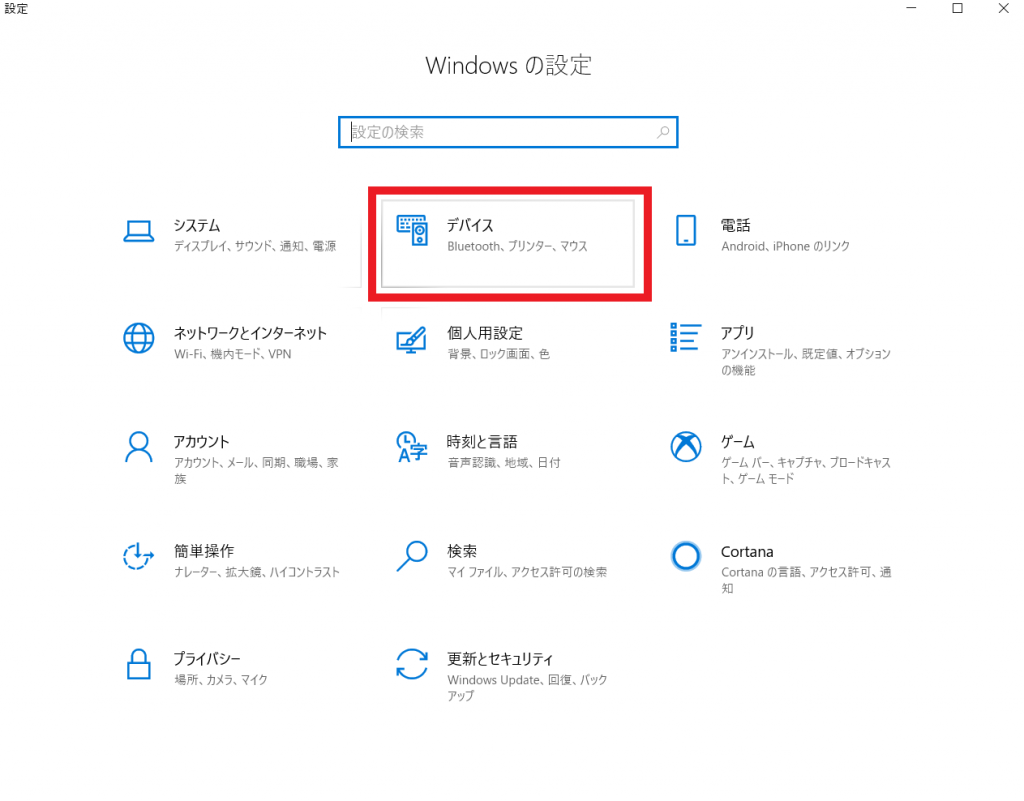This screenshot has width=1024, height=801.
Task: Open the システム laptop icon
Action: [x=138, y=231]
